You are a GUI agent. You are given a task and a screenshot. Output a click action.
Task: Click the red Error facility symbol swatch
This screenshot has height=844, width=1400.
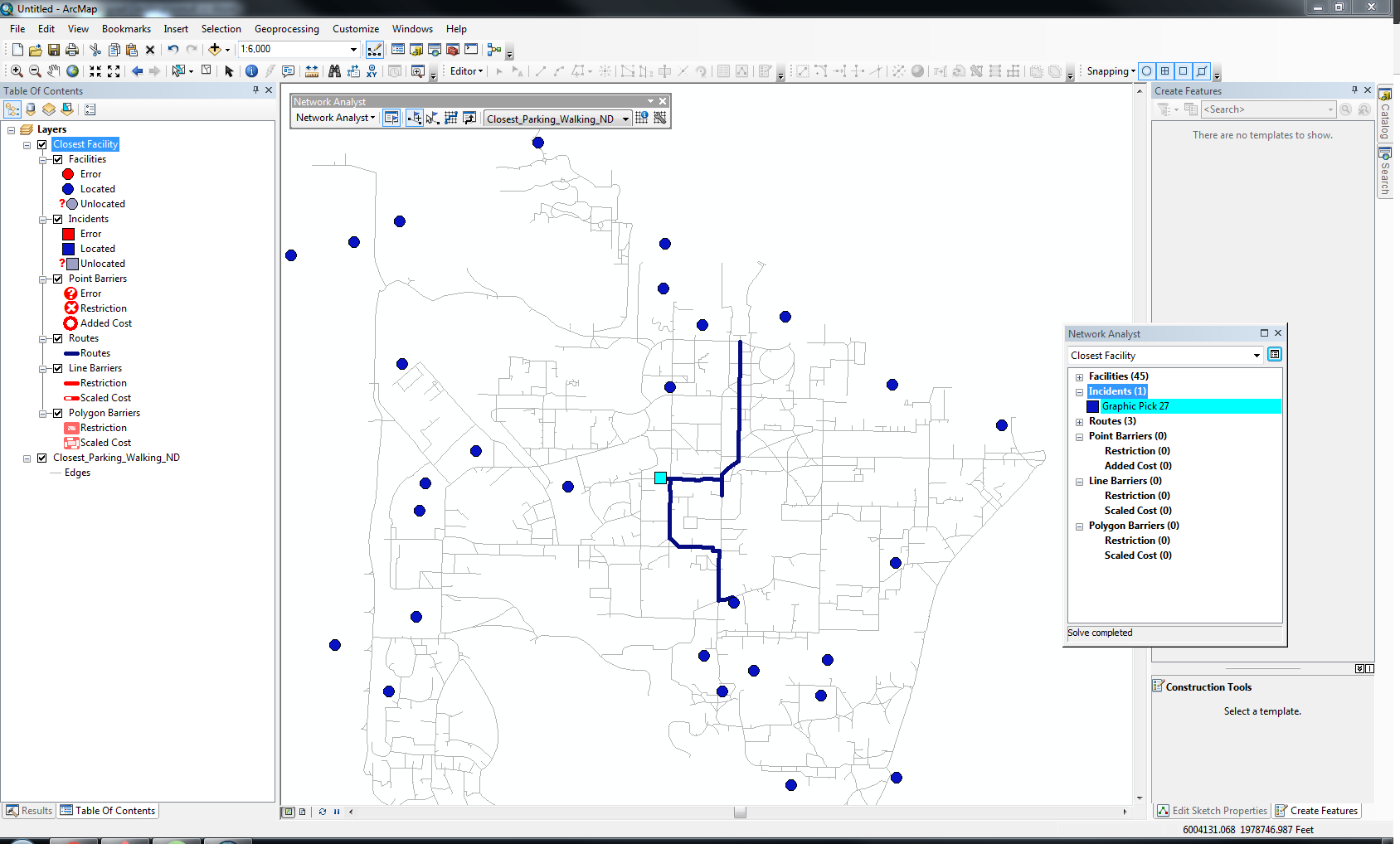tap(68, 174)
